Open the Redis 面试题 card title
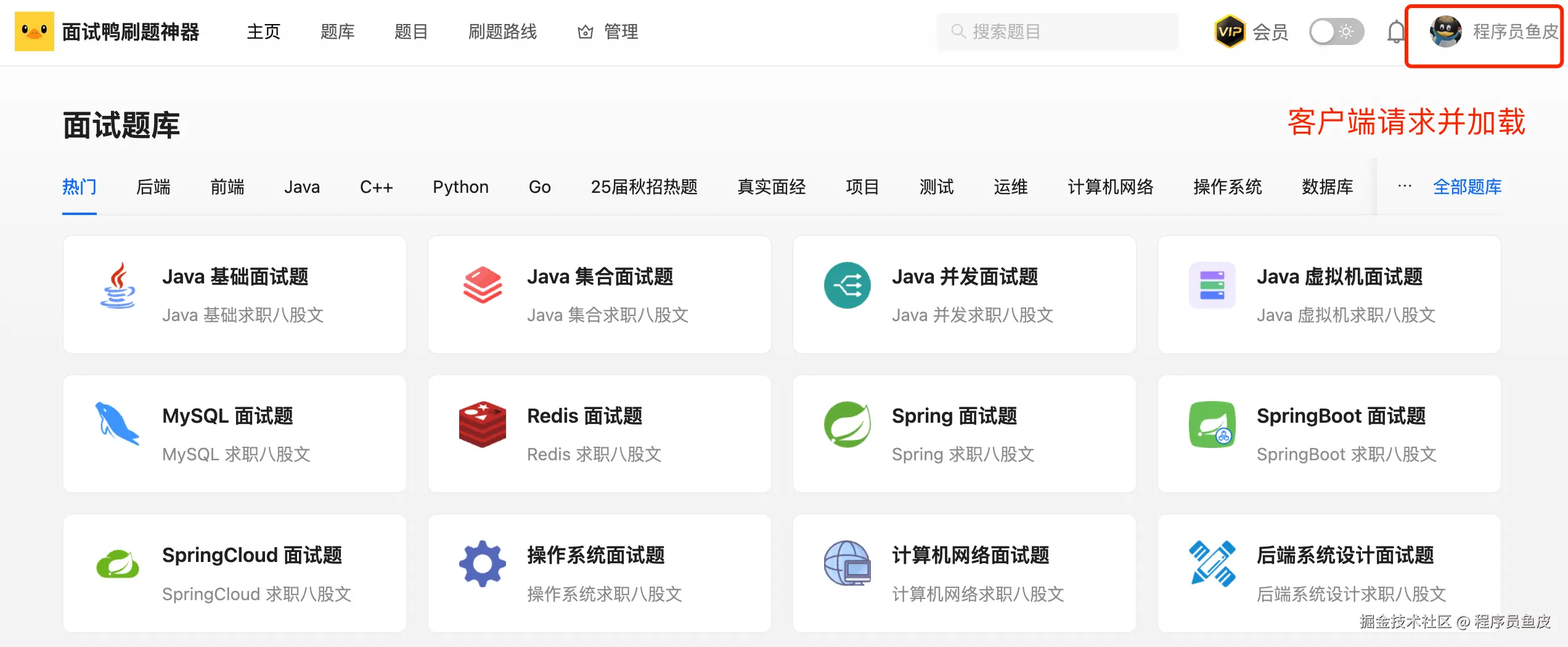 click(585, 416)
